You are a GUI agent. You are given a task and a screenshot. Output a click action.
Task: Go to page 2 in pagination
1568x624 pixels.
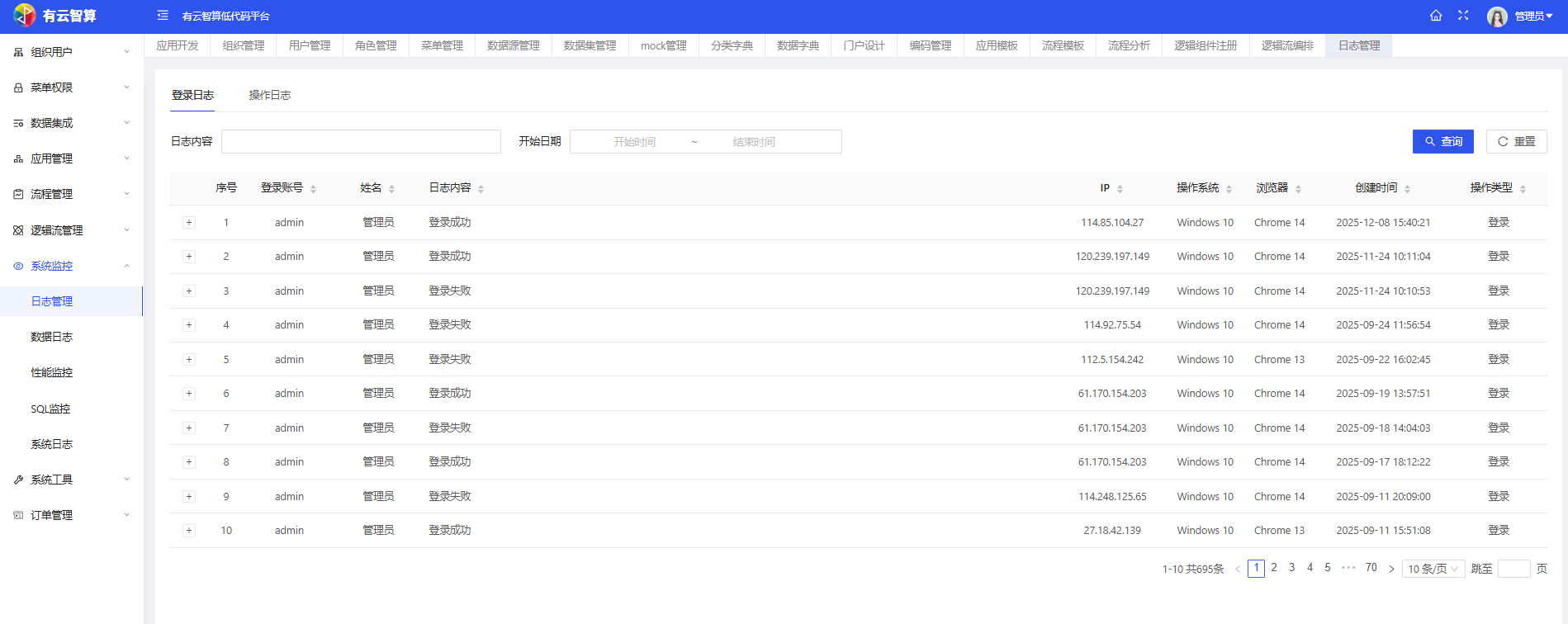tap(1274, 568)
